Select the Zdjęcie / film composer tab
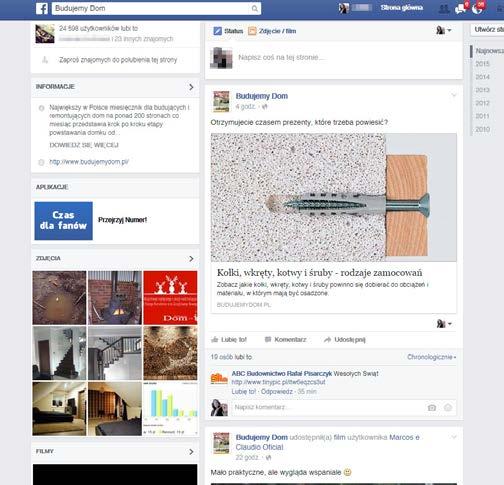The width and height of the screenshot is (504, 485). [x=272, y=31]
